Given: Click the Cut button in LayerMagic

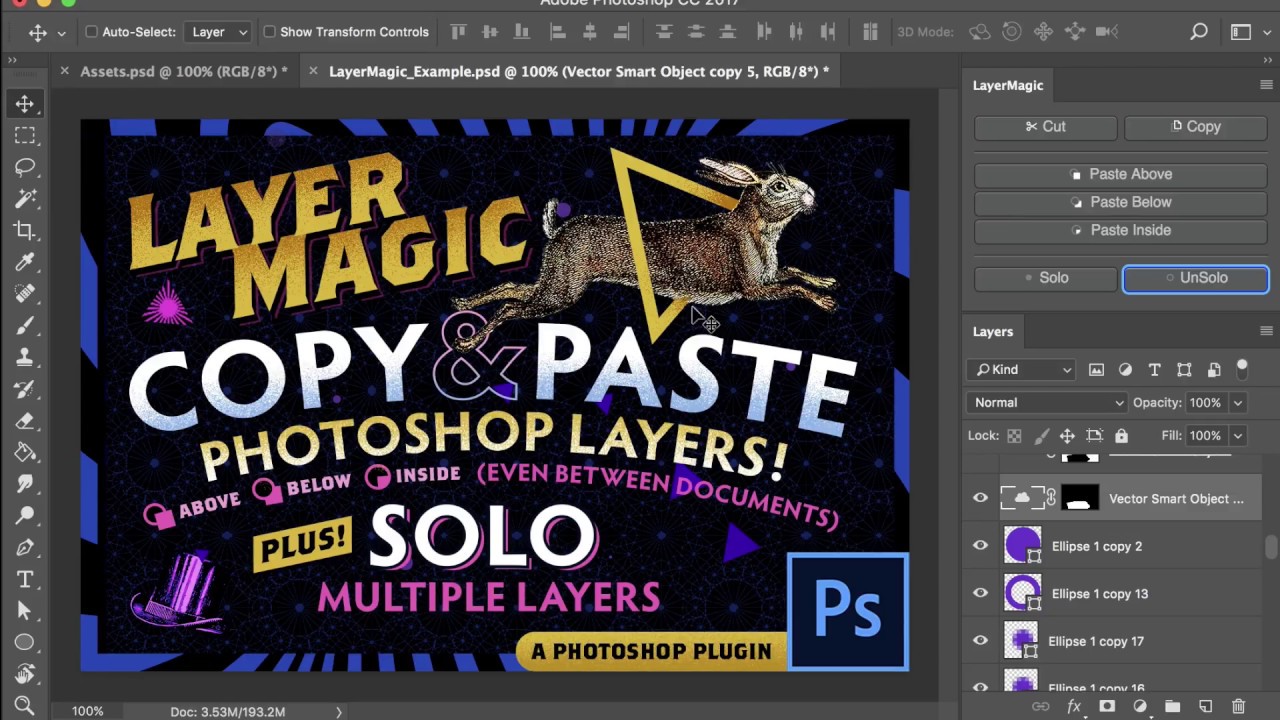Looking at the screenshot, I should (x=1046, y=127).
